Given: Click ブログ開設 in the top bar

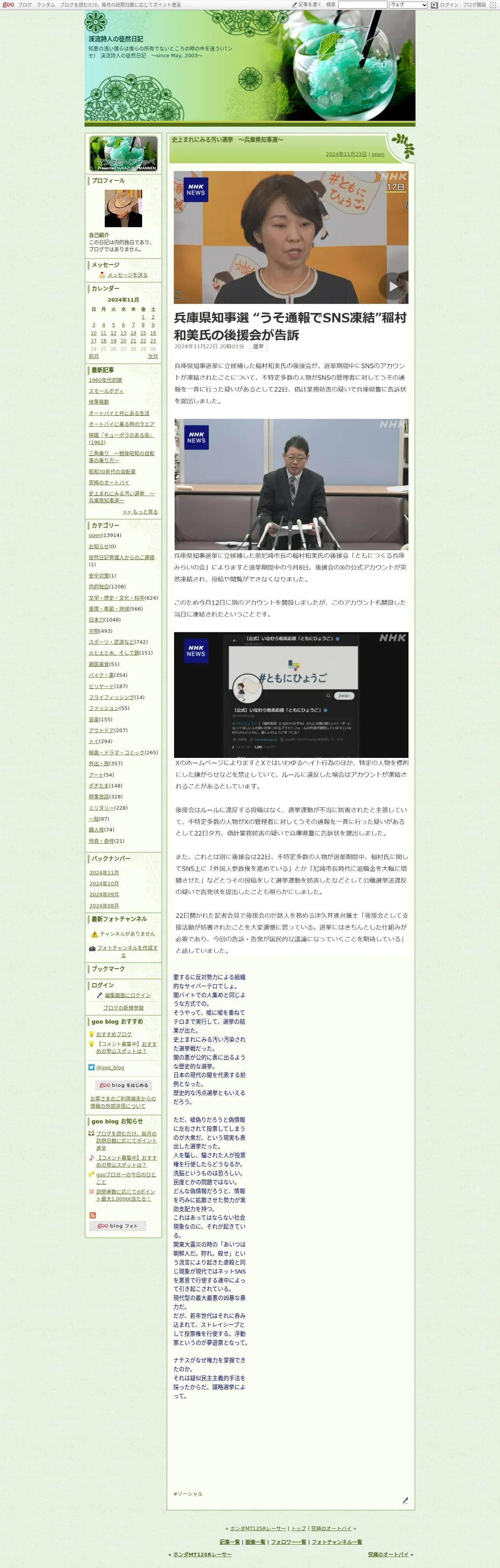Looking at the screenshot, I should 474,5.
